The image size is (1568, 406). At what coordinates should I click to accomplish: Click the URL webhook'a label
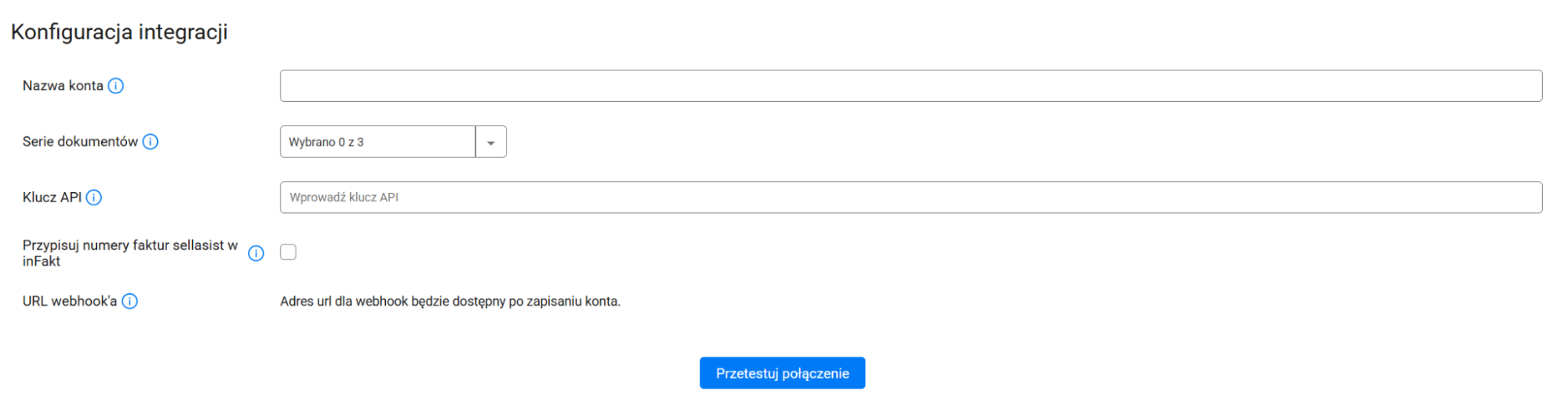[70, 302]
